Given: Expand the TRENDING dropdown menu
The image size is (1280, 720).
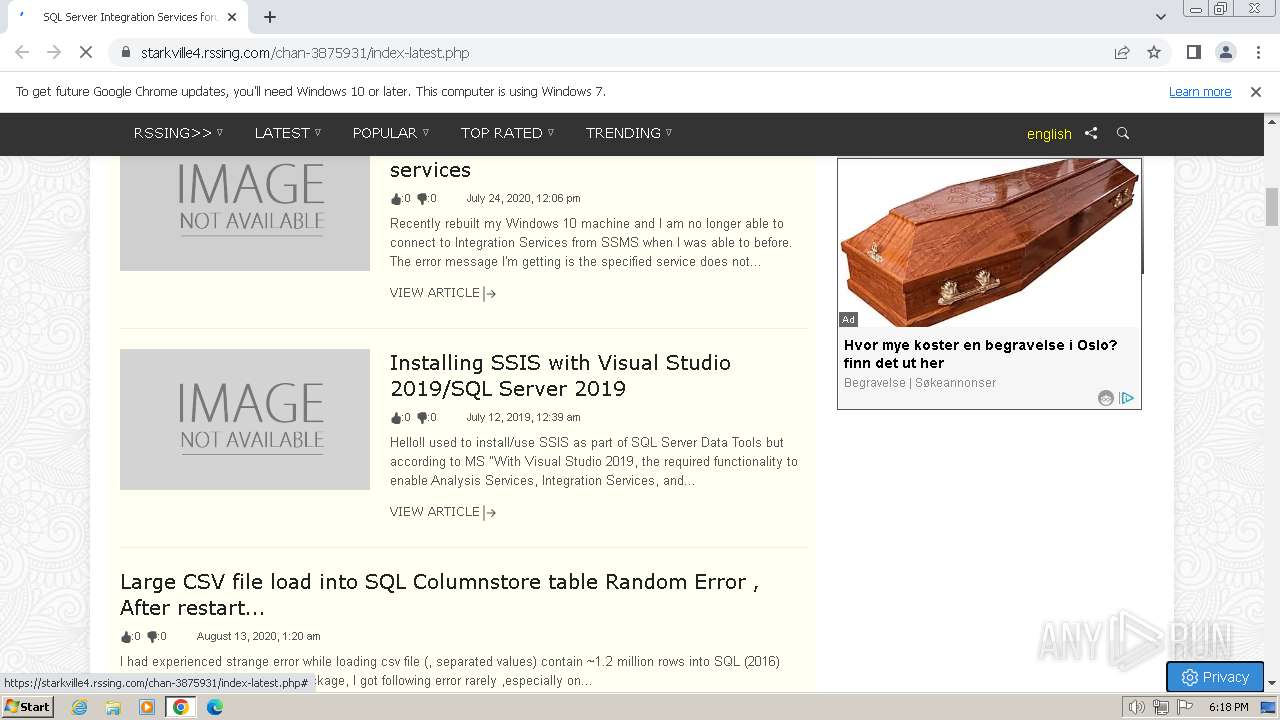Looking at the screenshot, I should tap(629, 133).
